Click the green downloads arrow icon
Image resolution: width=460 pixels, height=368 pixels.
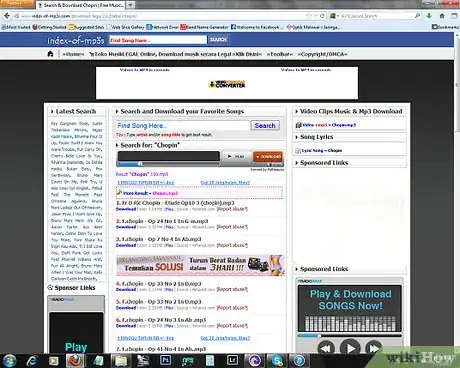click(429, 16)
